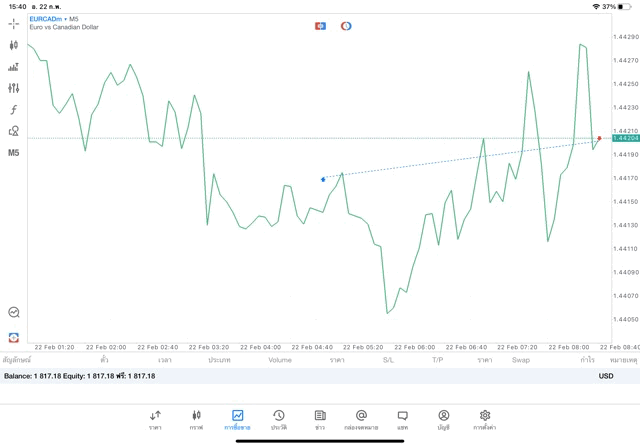Tap the red-blue circular chart toggle
Viewport: 640px width, 447px height.
point(346,26)
